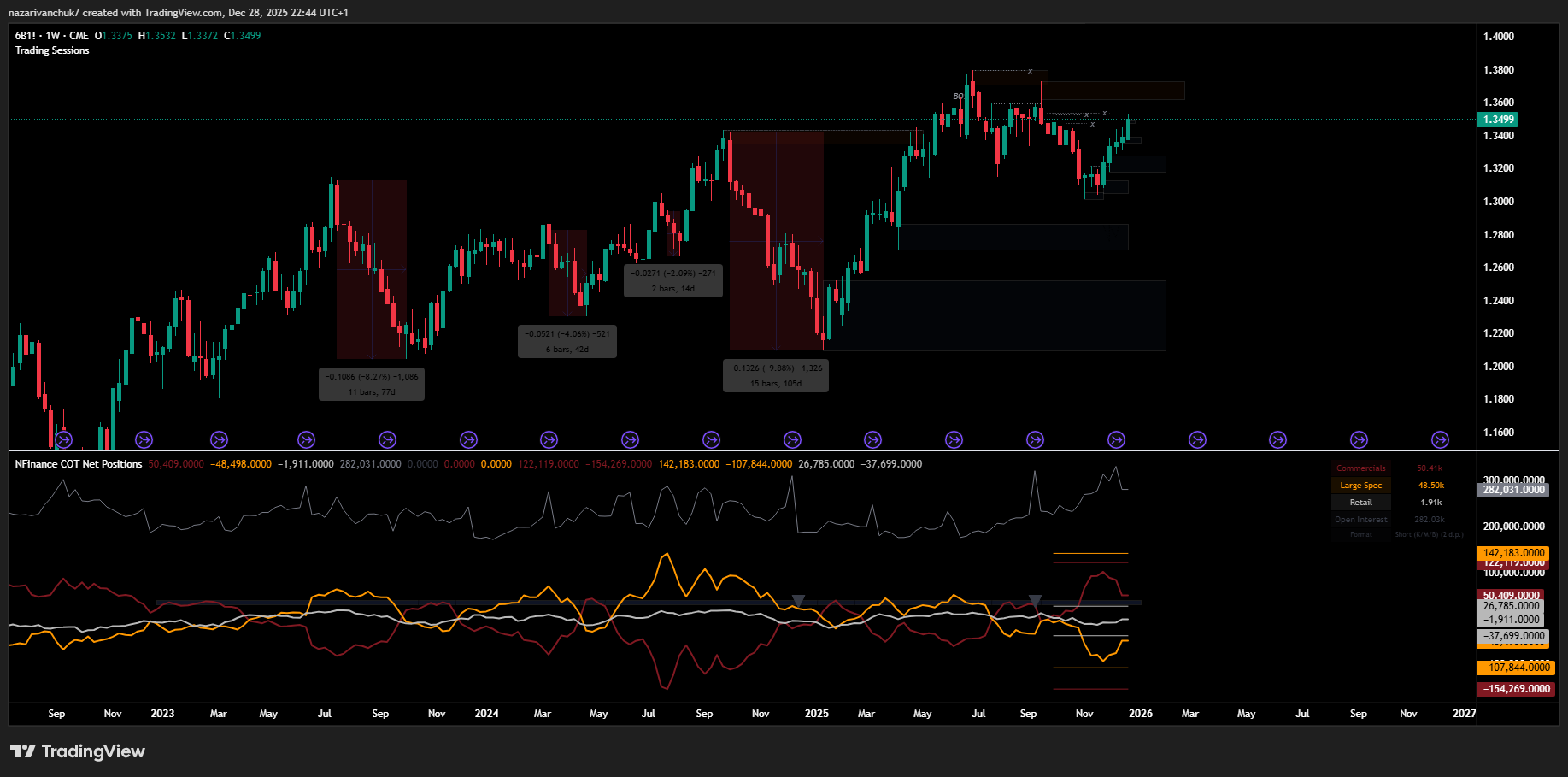Click the gray triangle marker above the COT panel
The width and height of the screenshot is (1568, 777).
pos(799,599)
